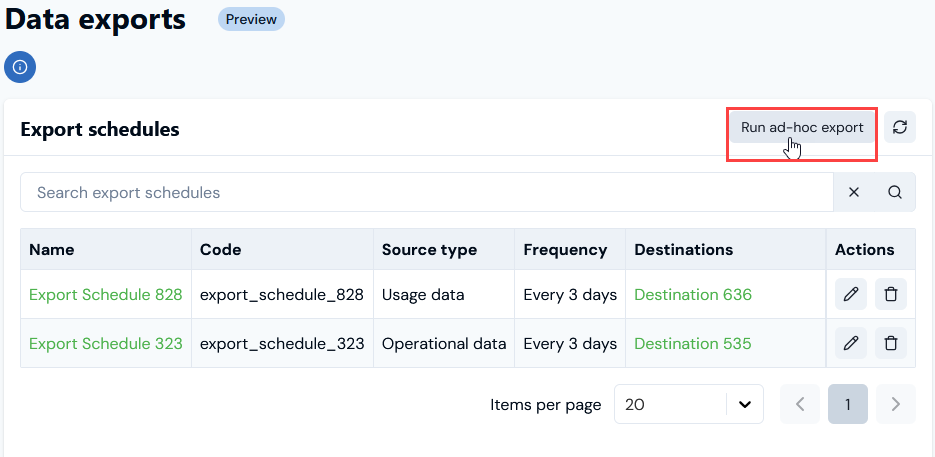Edit Export Schedule 323 with pencil icon
Screen dimensions: 935x457
851,343
